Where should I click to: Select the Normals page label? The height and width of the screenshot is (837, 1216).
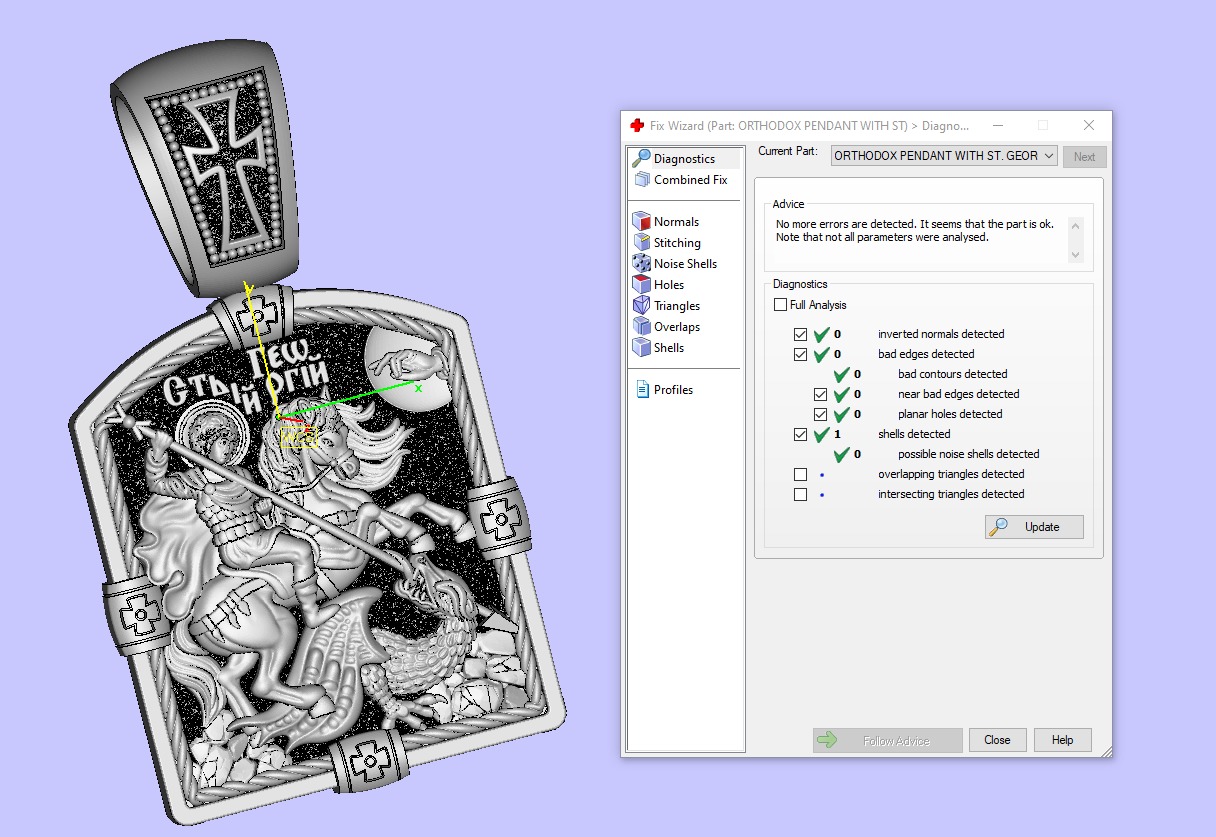coord(676,222)
